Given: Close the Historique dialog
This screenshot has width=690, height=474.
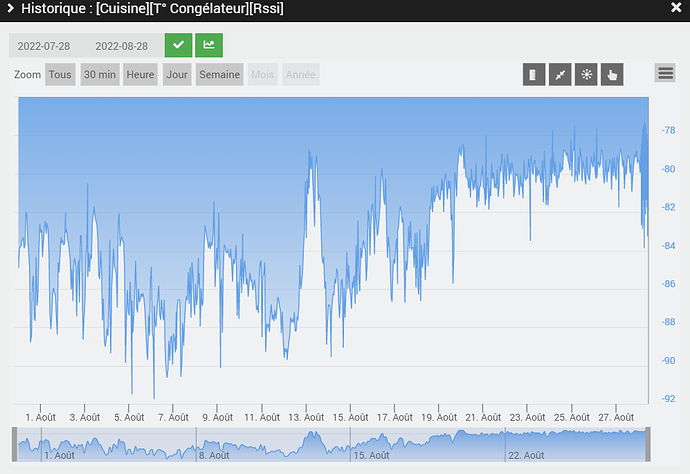Looking at the screenshot, I should point(676,7).
